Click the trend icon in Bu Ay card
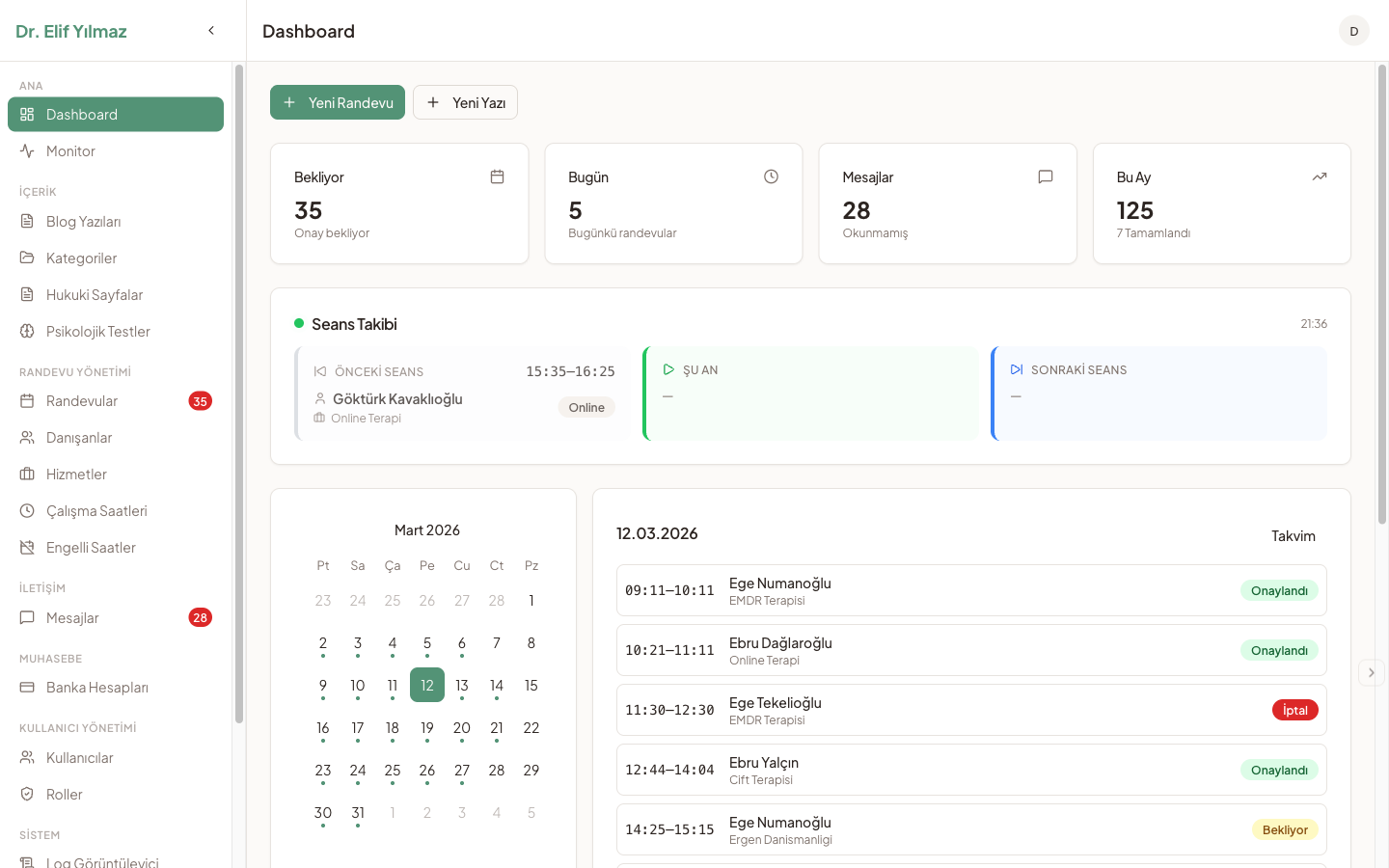The height and width of the screenshot is (868, 1389). tap(1319, 176)
